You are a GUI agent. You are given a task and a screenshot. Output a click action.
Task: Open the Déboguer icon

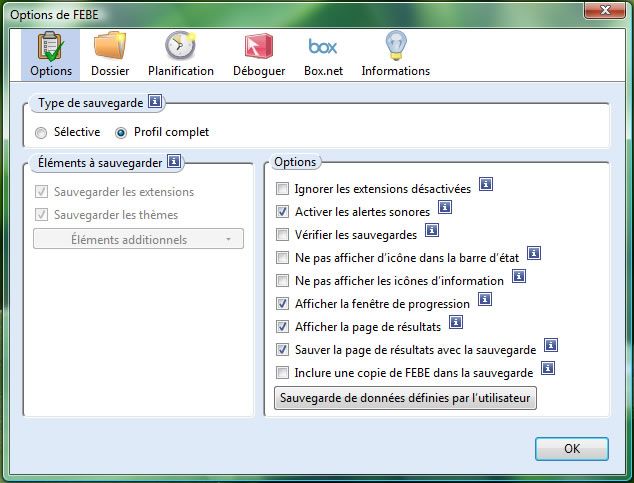click(x=259, y=46)
